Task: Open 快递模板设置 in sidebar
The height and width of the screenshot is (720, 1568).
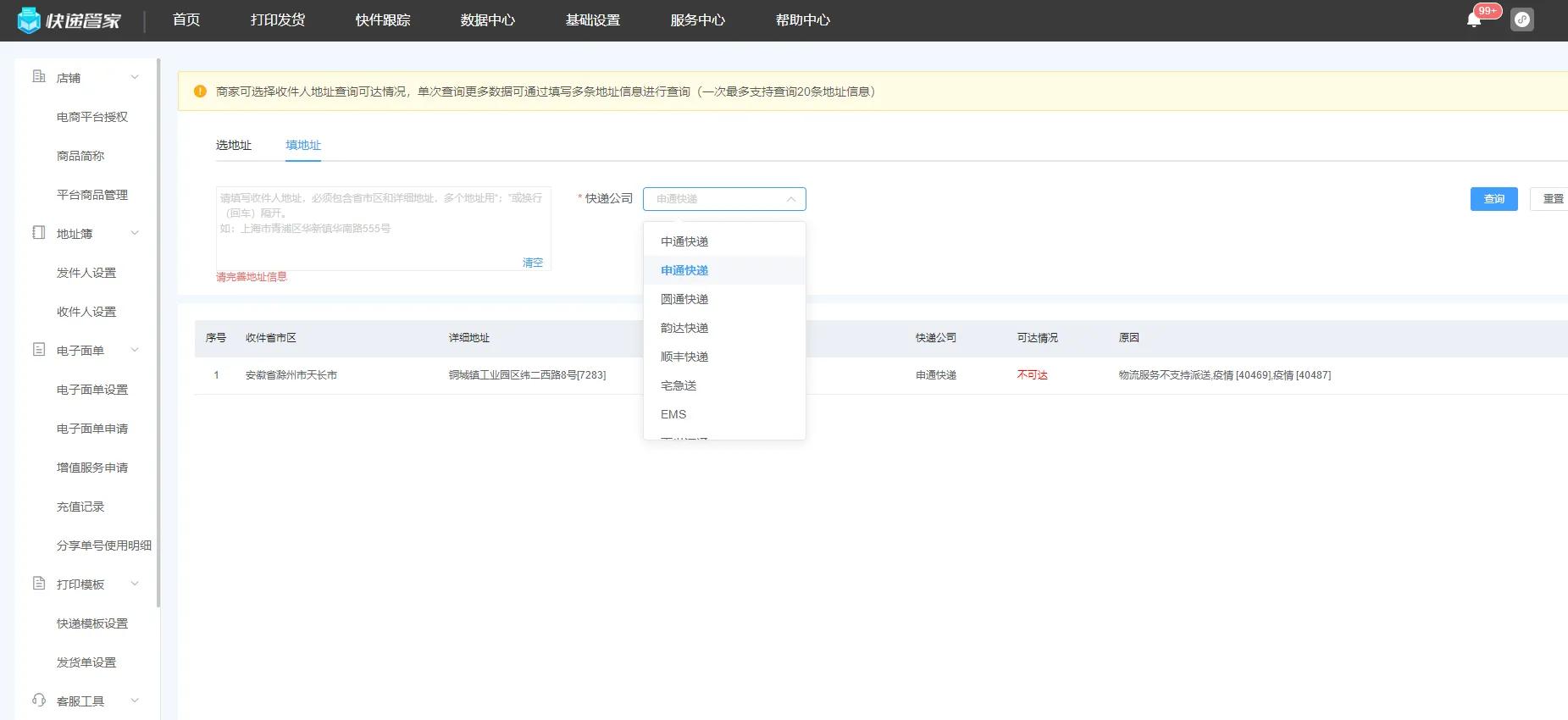Action: click(92, 623)
